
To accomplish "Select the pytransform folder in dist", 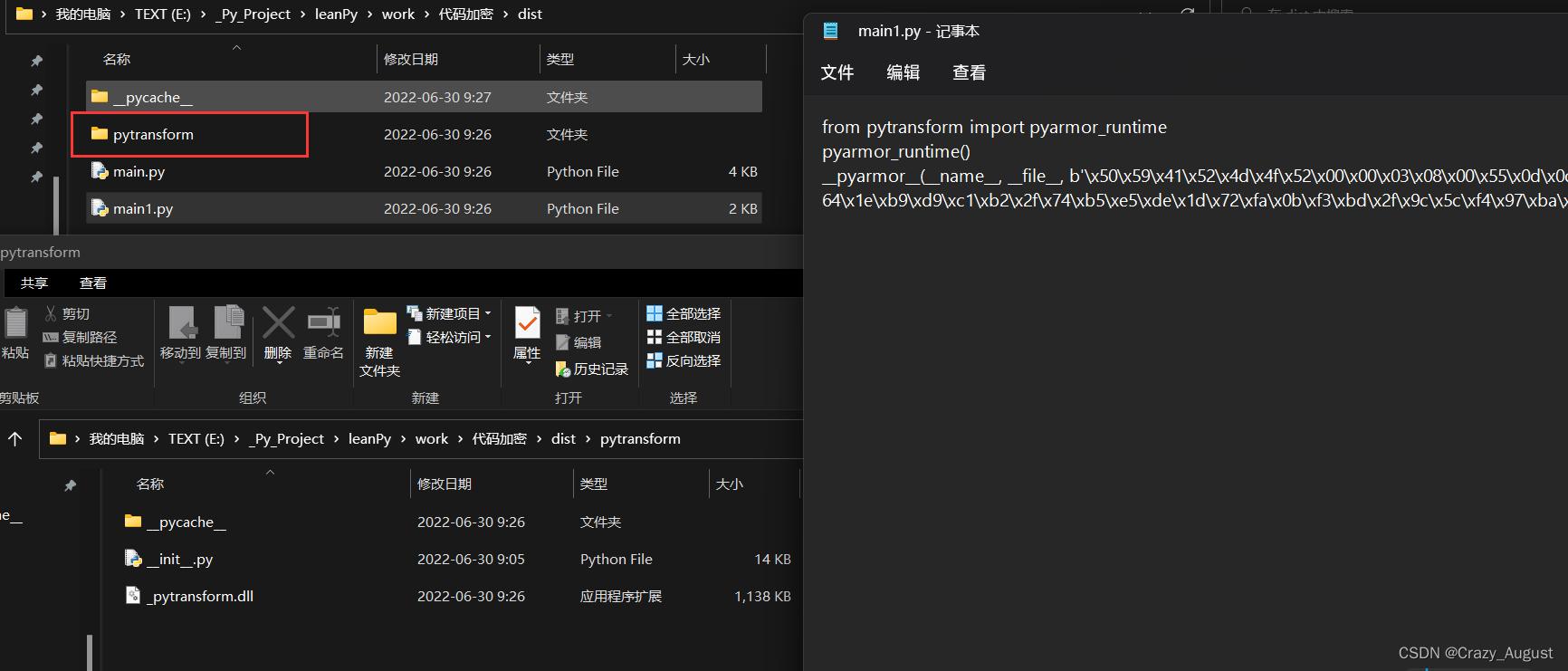I will (424, 134).
